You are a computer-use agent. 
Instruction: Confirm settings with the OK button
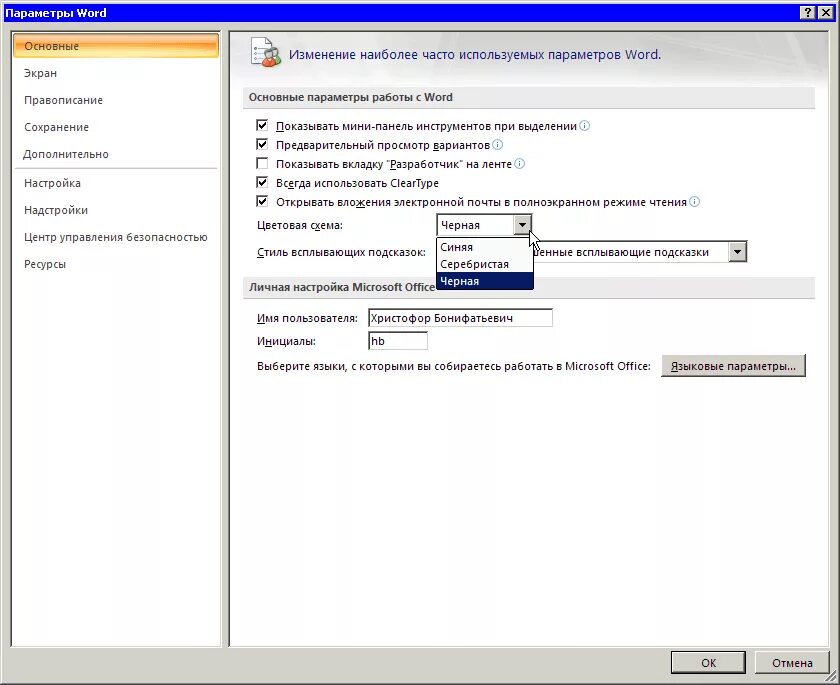708,663
